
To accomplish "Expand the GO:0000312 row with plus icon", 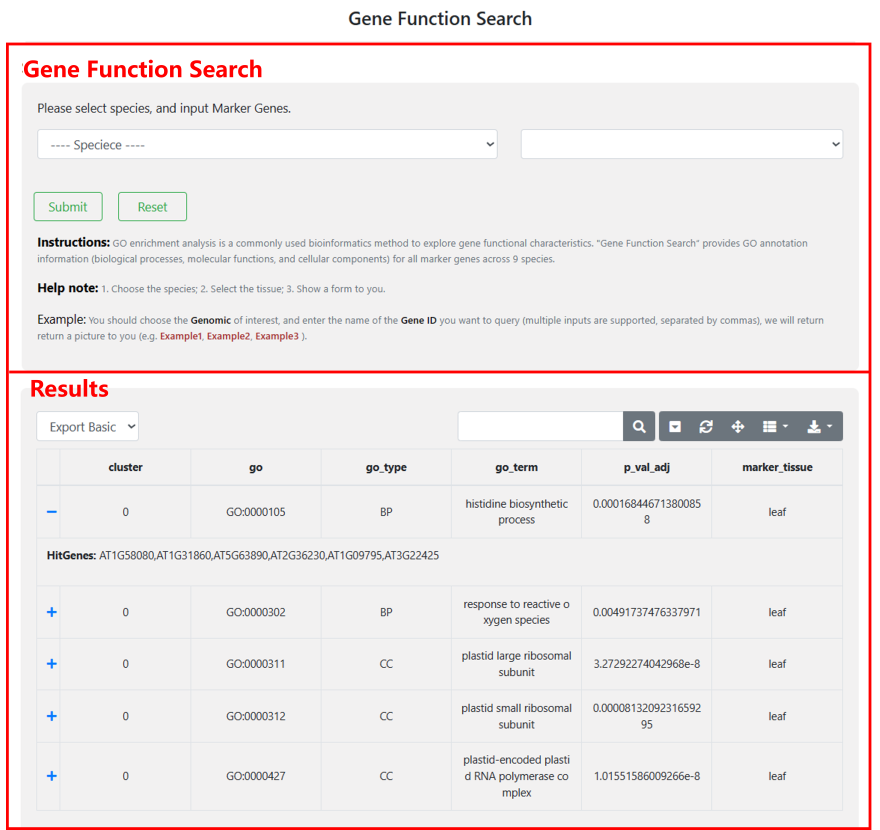I will pyautogui.click(x=52, y=716).
